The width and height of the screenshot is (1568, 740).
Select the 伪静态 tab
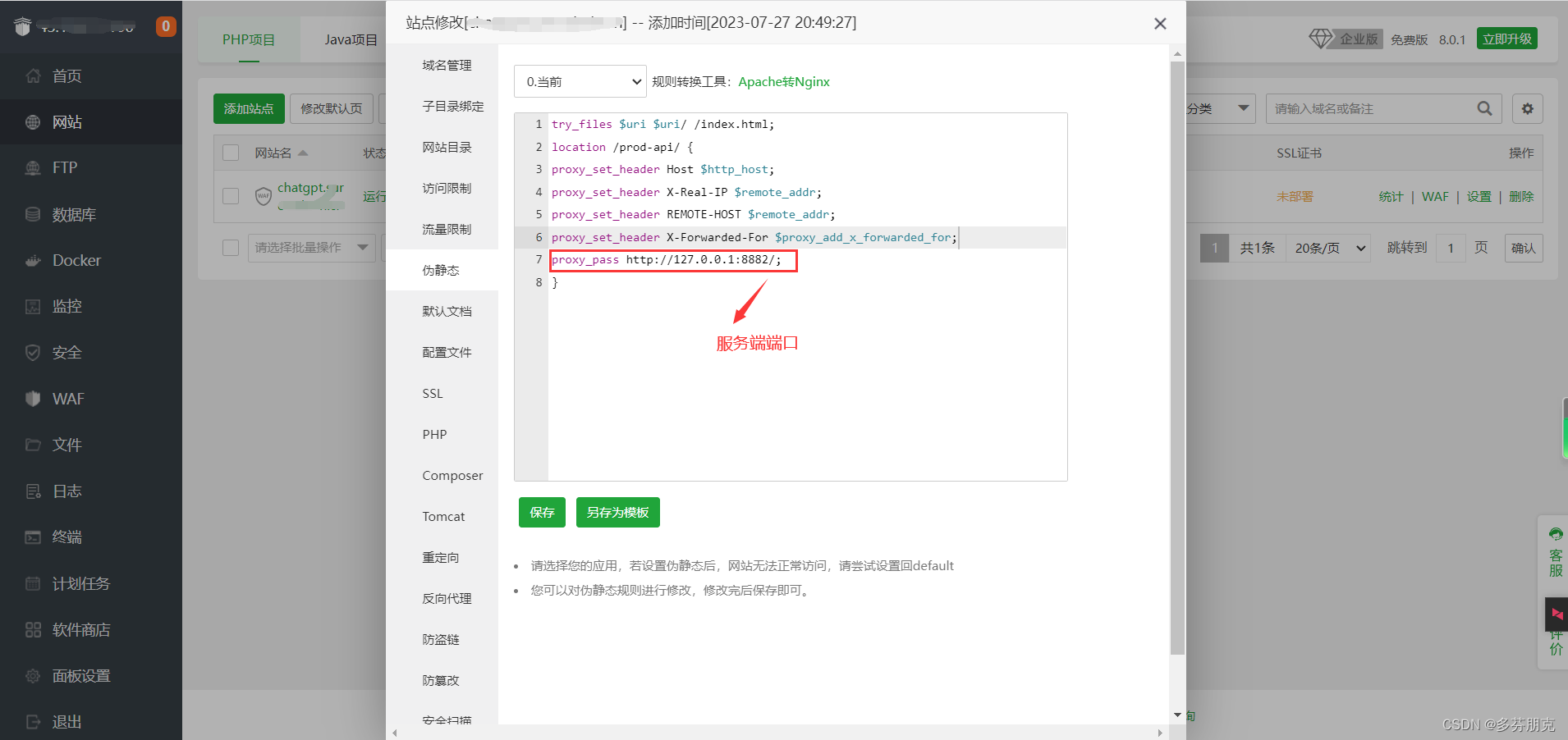pos(441,270)
